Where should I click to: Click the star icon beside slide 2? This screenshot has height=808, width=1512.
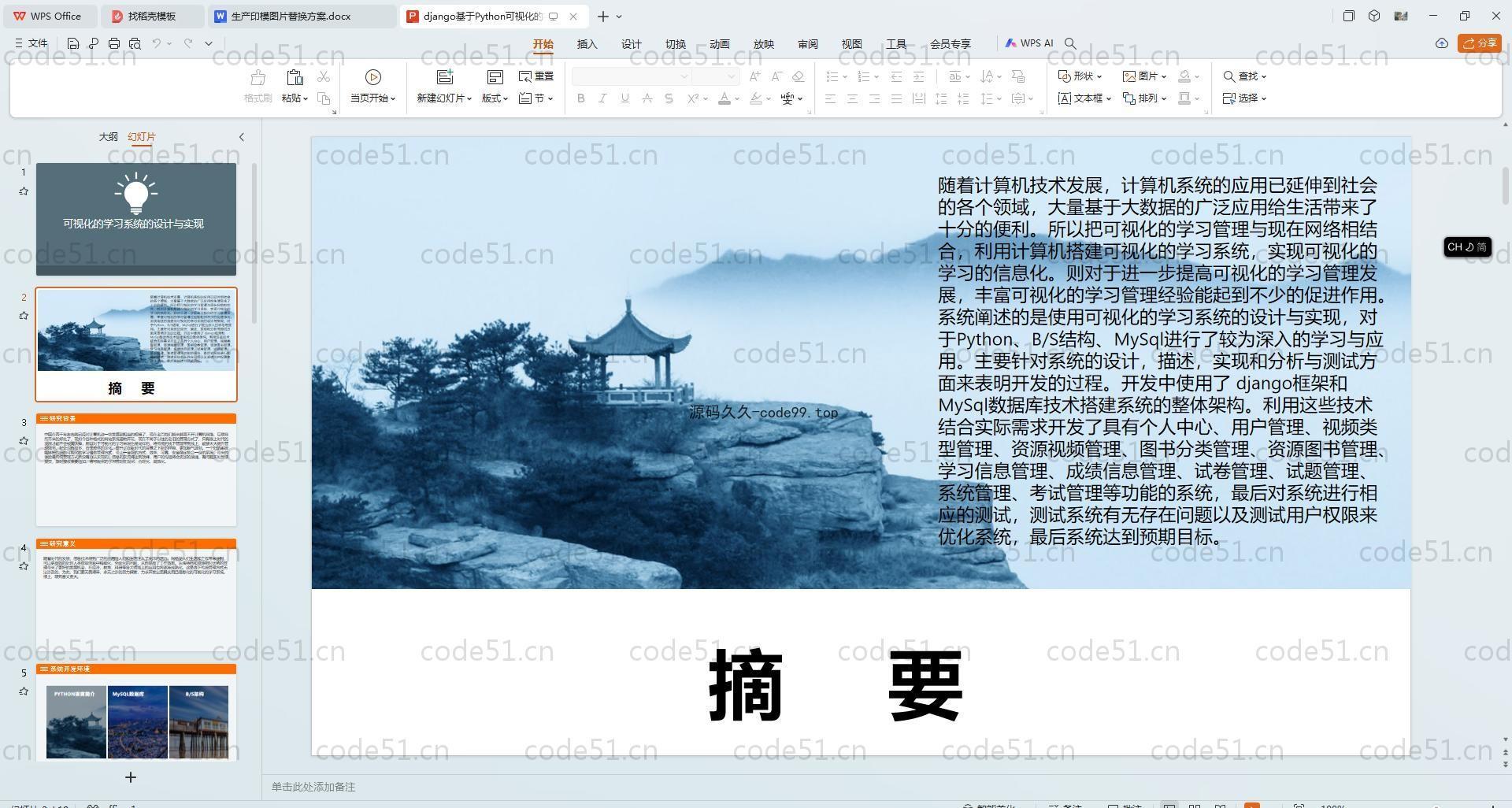(x=24, y=316)
